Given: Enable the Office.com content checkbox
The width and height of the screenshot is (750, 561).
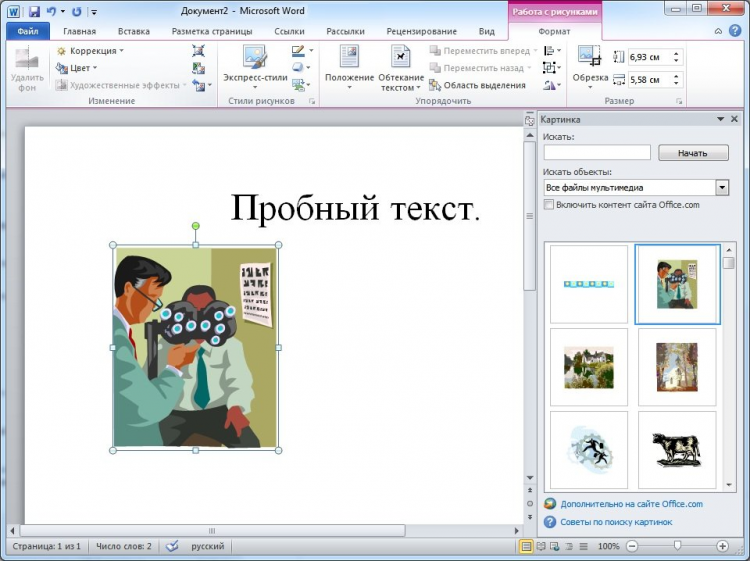Looking at the screenshot, I should coord(548,204).
